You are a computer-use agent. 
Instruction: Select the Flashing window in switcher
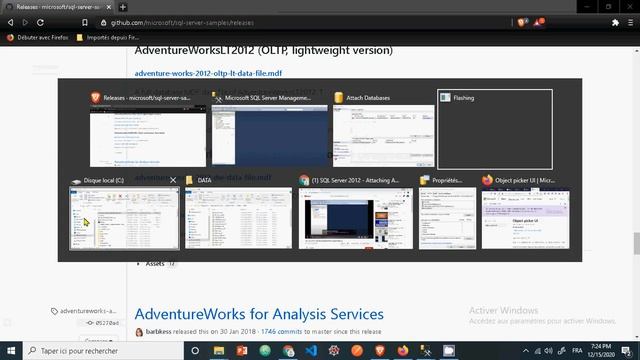pyautogui.click(x=495, y=129)
